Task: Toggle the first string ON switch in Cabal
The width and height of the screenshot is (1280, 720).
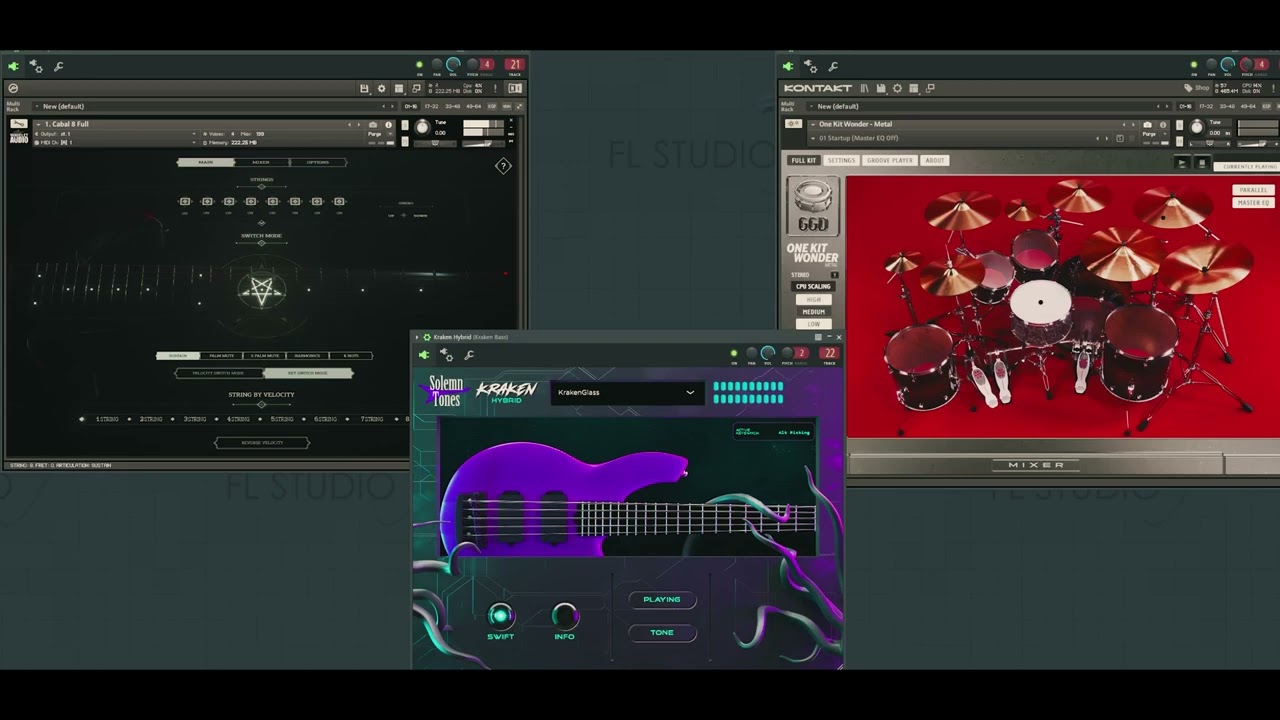Action: [185, 202]
